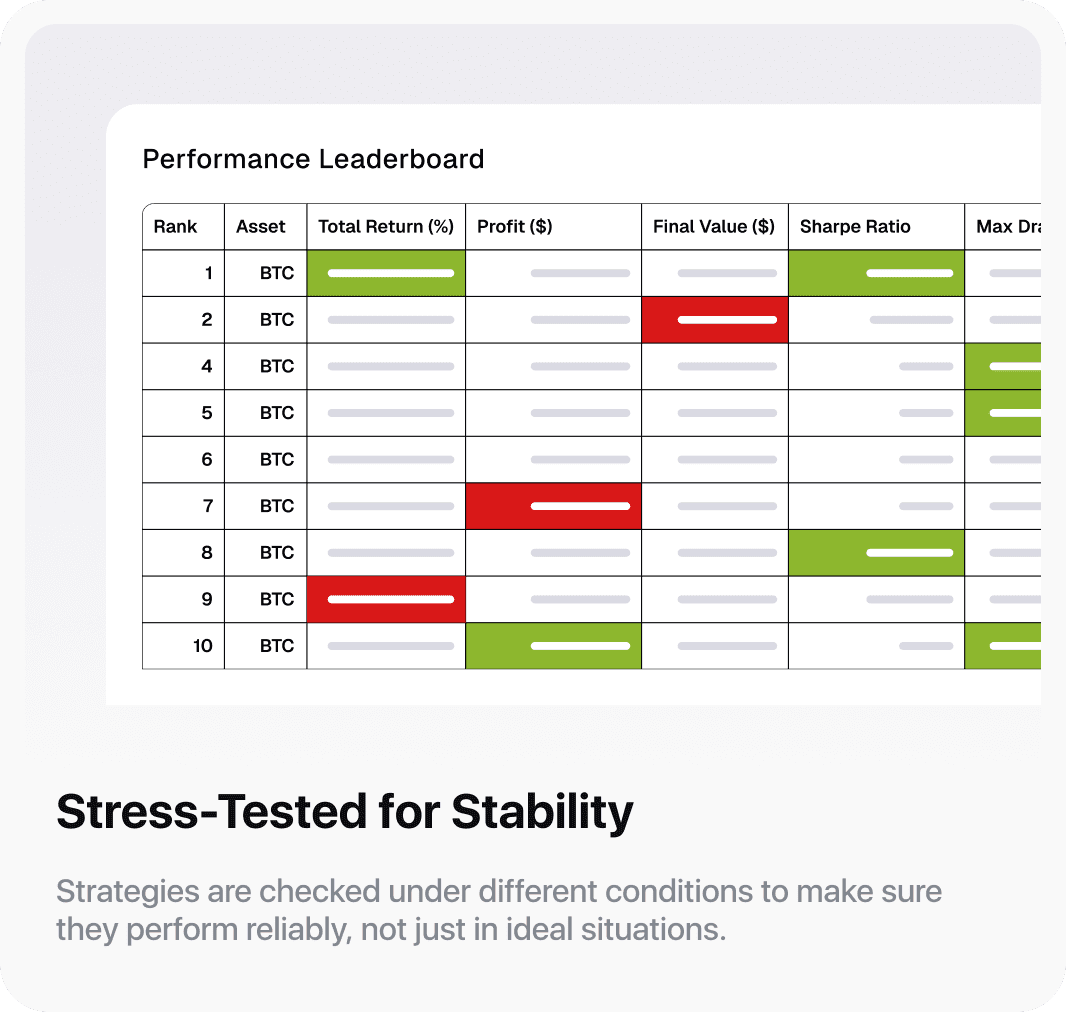Click the Rank column header
Viewport: 1066px width, 1012px height.
[x=176, y=227]
